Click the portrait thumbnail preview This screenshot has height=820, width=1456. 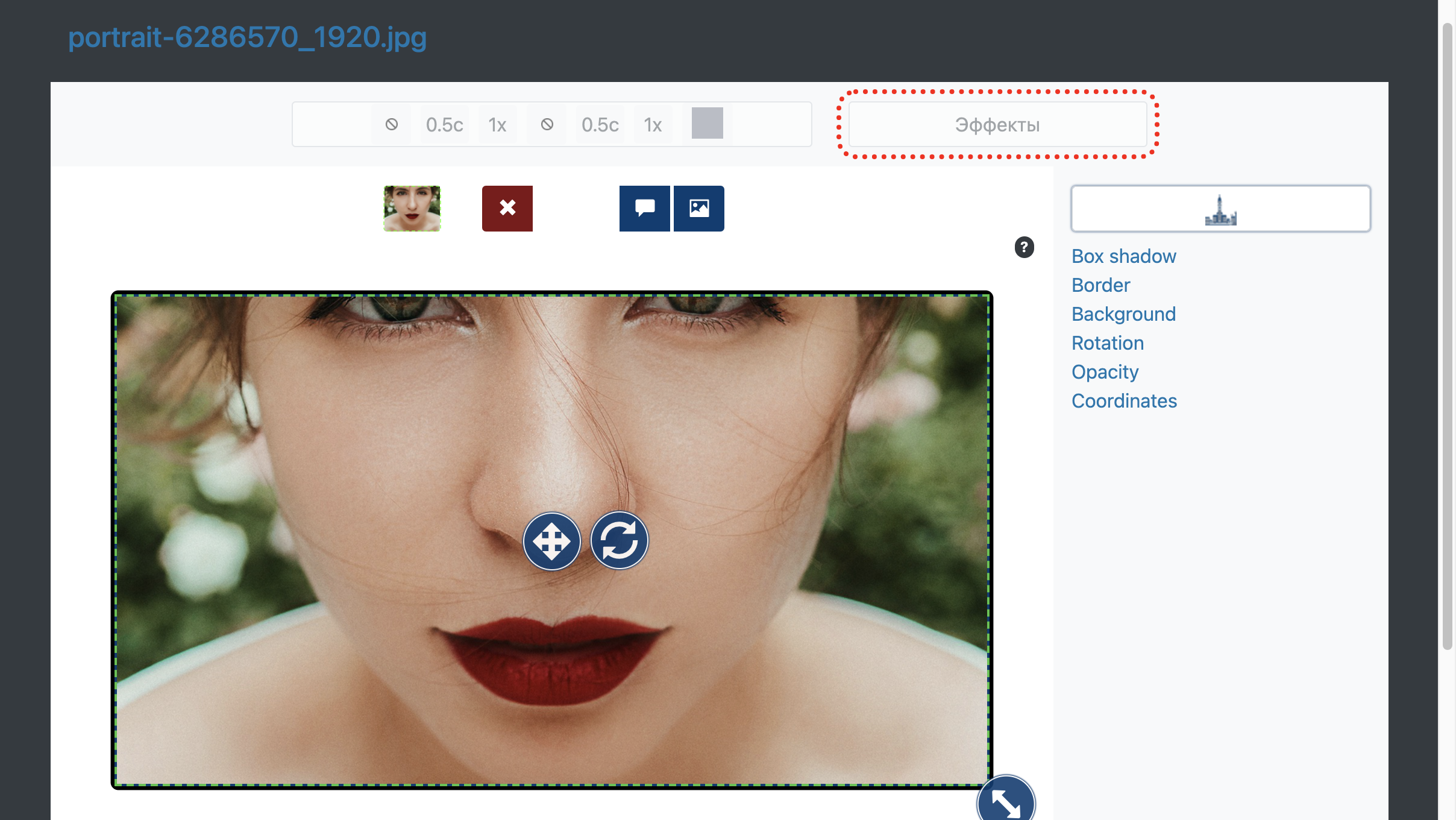[x=412, y=208]
